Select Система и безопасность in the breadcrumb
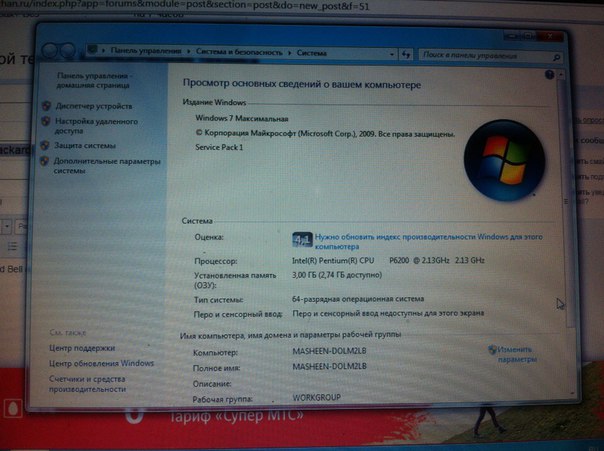The width and height of the screenshot is (604, 451). [236, 49]
